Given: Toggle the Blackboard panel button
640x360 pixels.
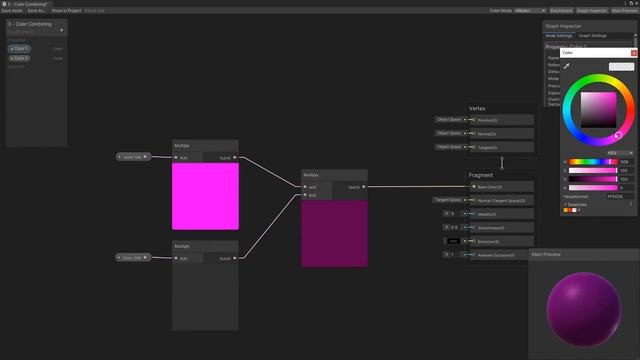Looking at the screenshot, I should click(x=561, y=11).
